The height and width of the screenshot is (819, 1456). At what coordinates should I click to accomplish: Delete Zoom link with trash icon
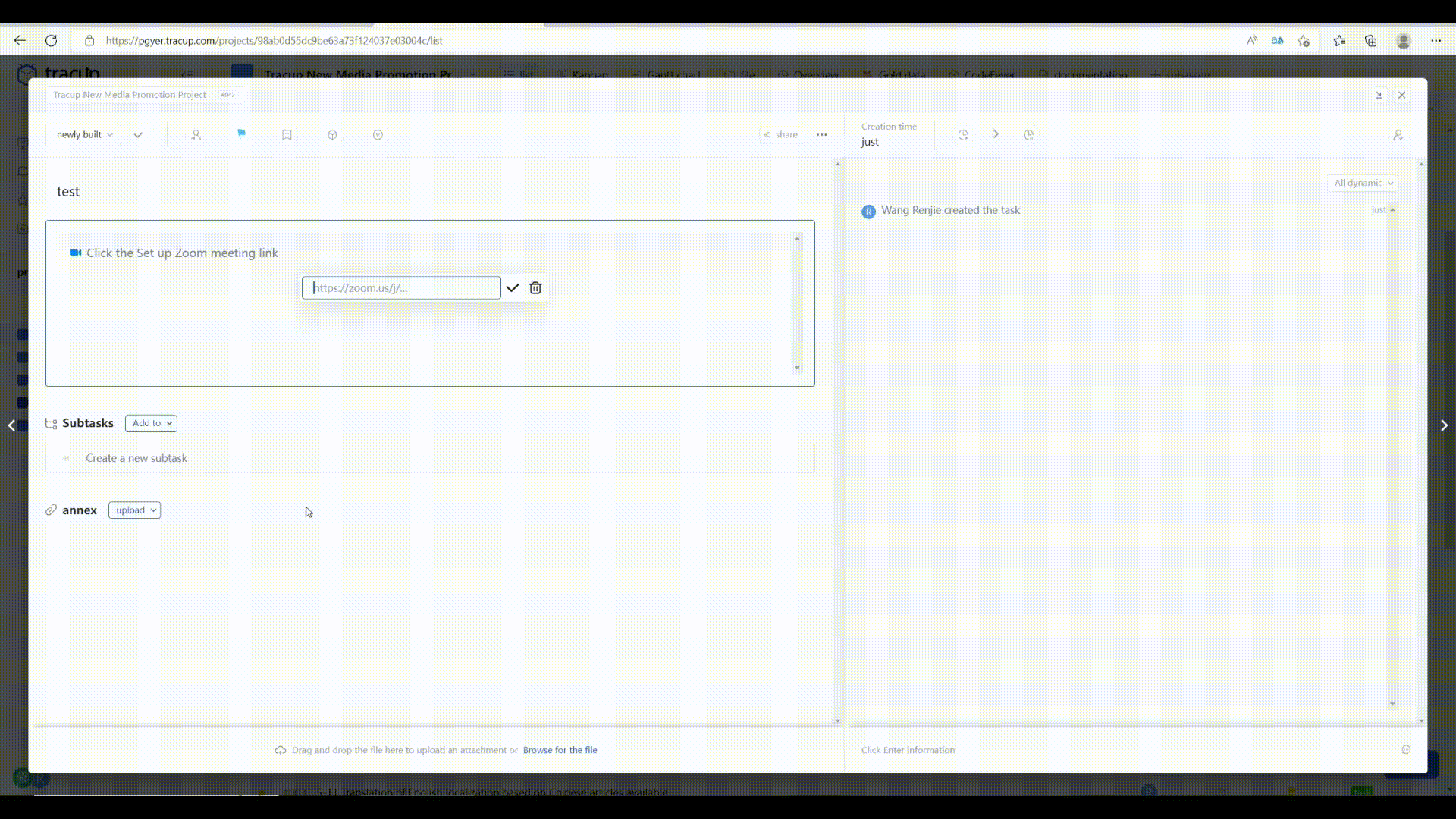tap(535, 288)
